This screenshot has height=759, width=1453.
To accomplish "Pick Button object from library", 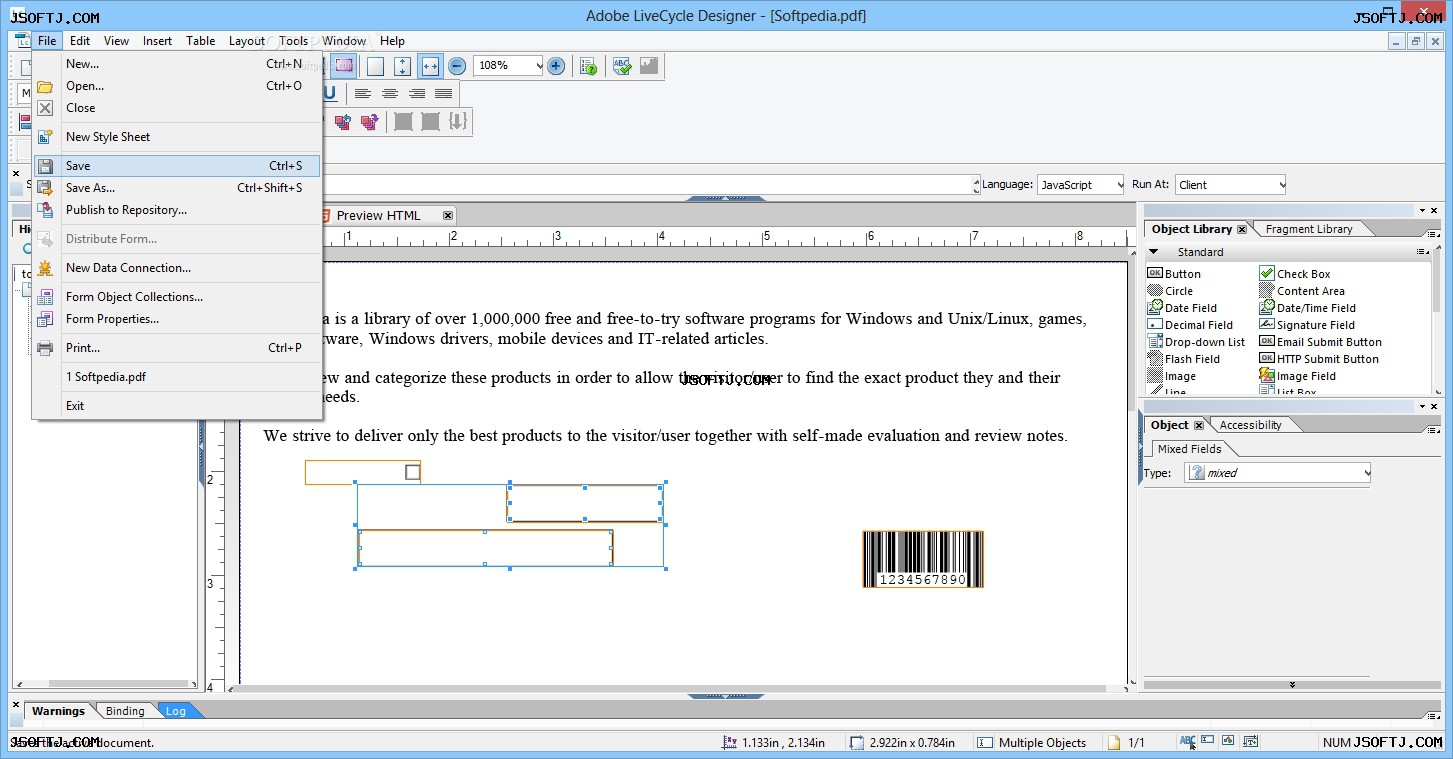I will 1174,274.
